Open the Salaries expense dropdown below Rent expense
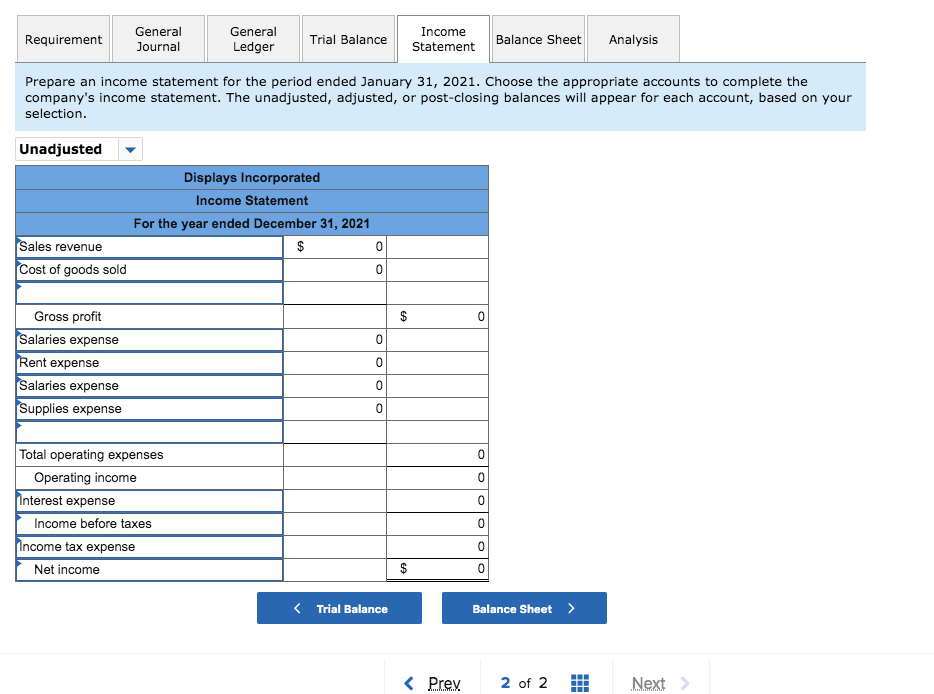934x694 pixels. [150, 386]
